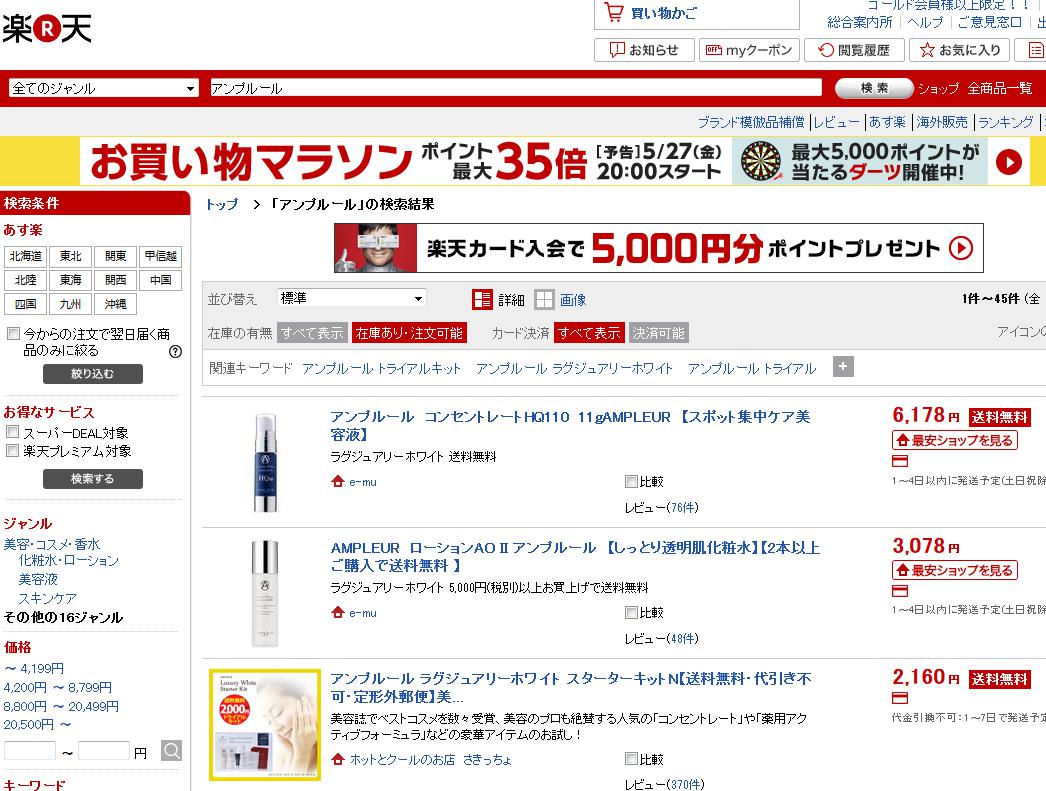Select すべて表示 for 在庫の有無

pos(312,333)
